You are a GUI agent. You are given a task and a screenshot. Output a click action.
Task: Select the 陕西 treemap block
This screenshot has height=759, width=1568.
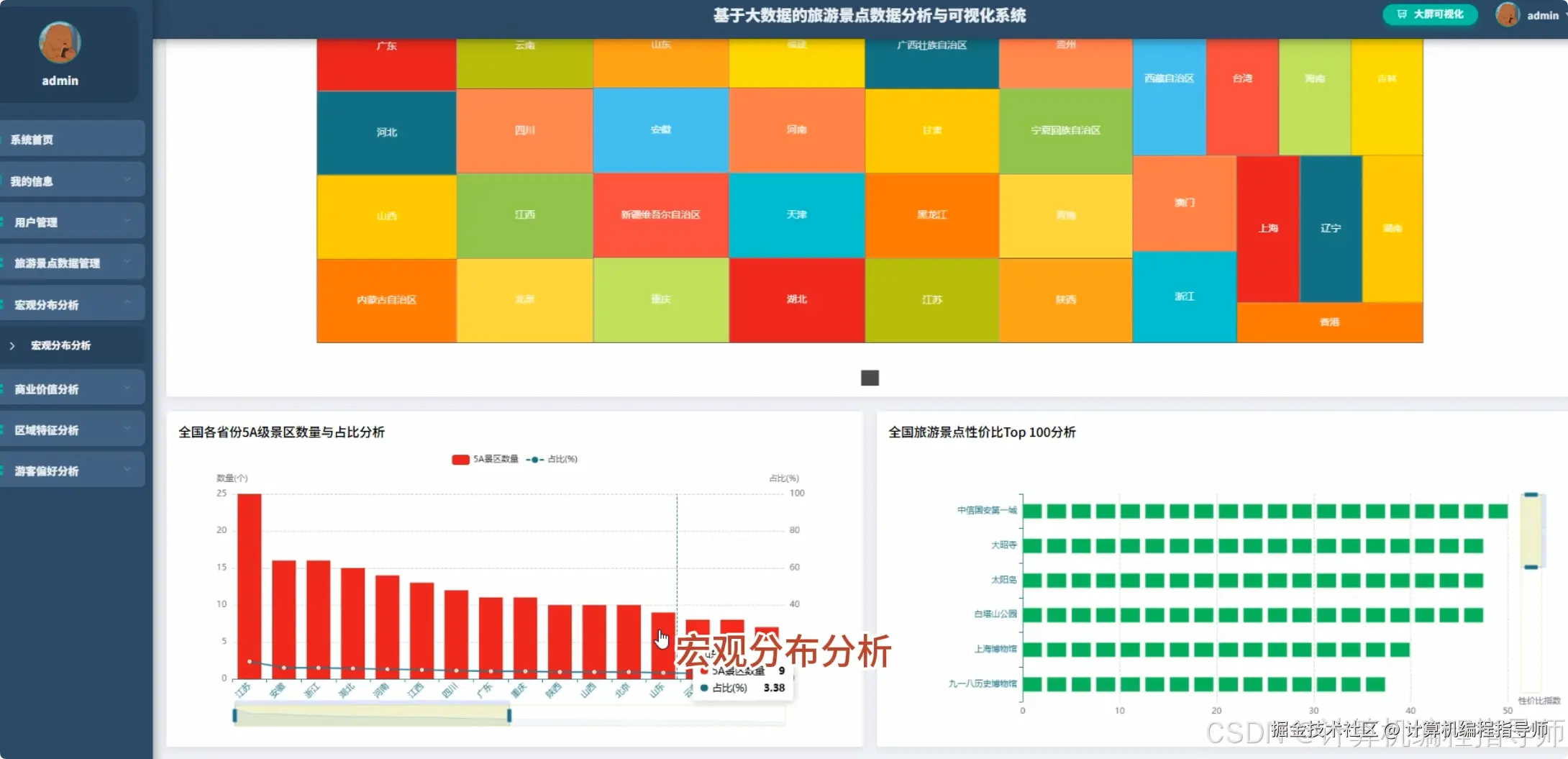(1065, 300)
